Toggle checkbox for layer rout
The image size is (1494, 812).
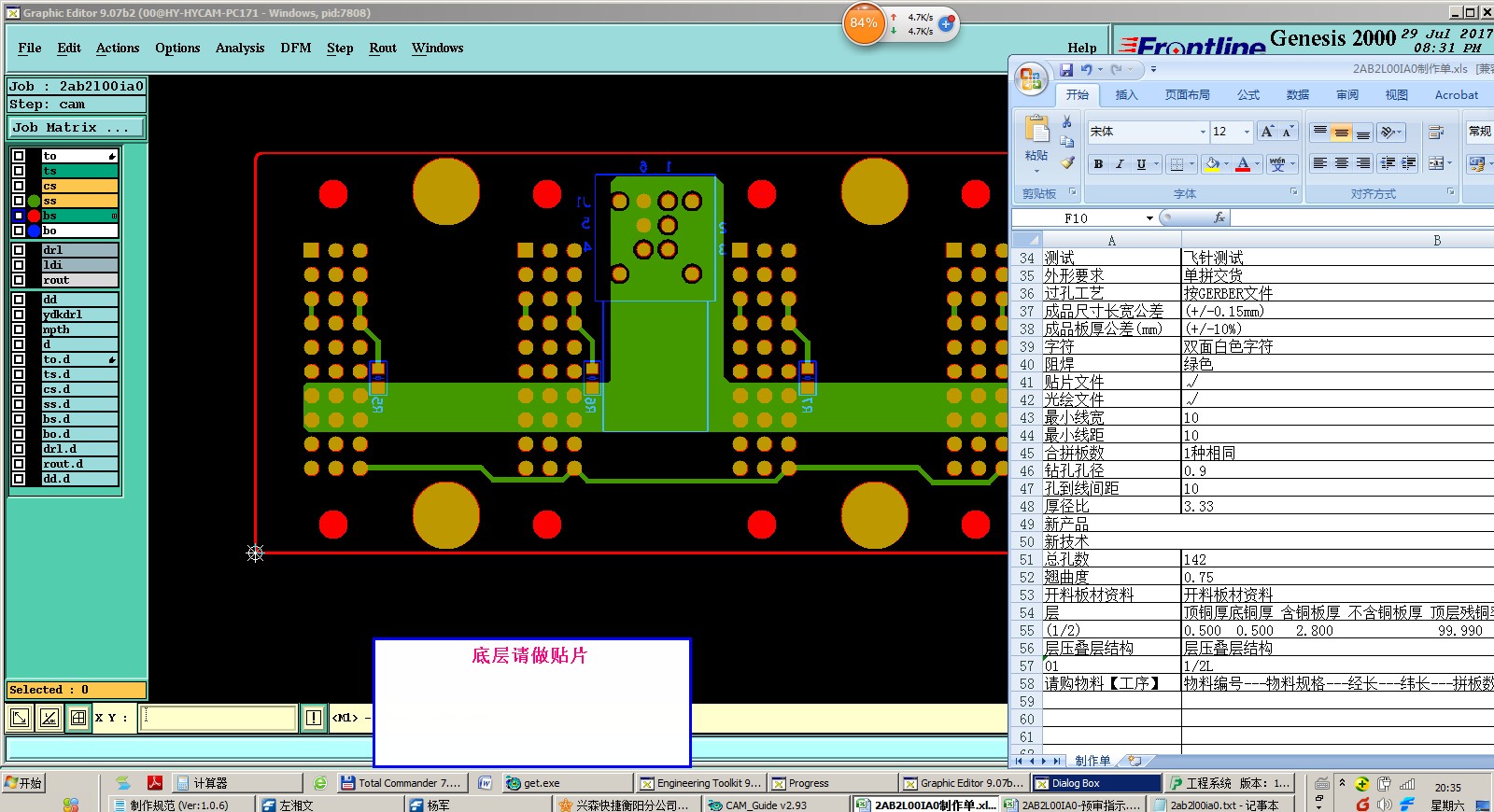[x=19, y=280]
